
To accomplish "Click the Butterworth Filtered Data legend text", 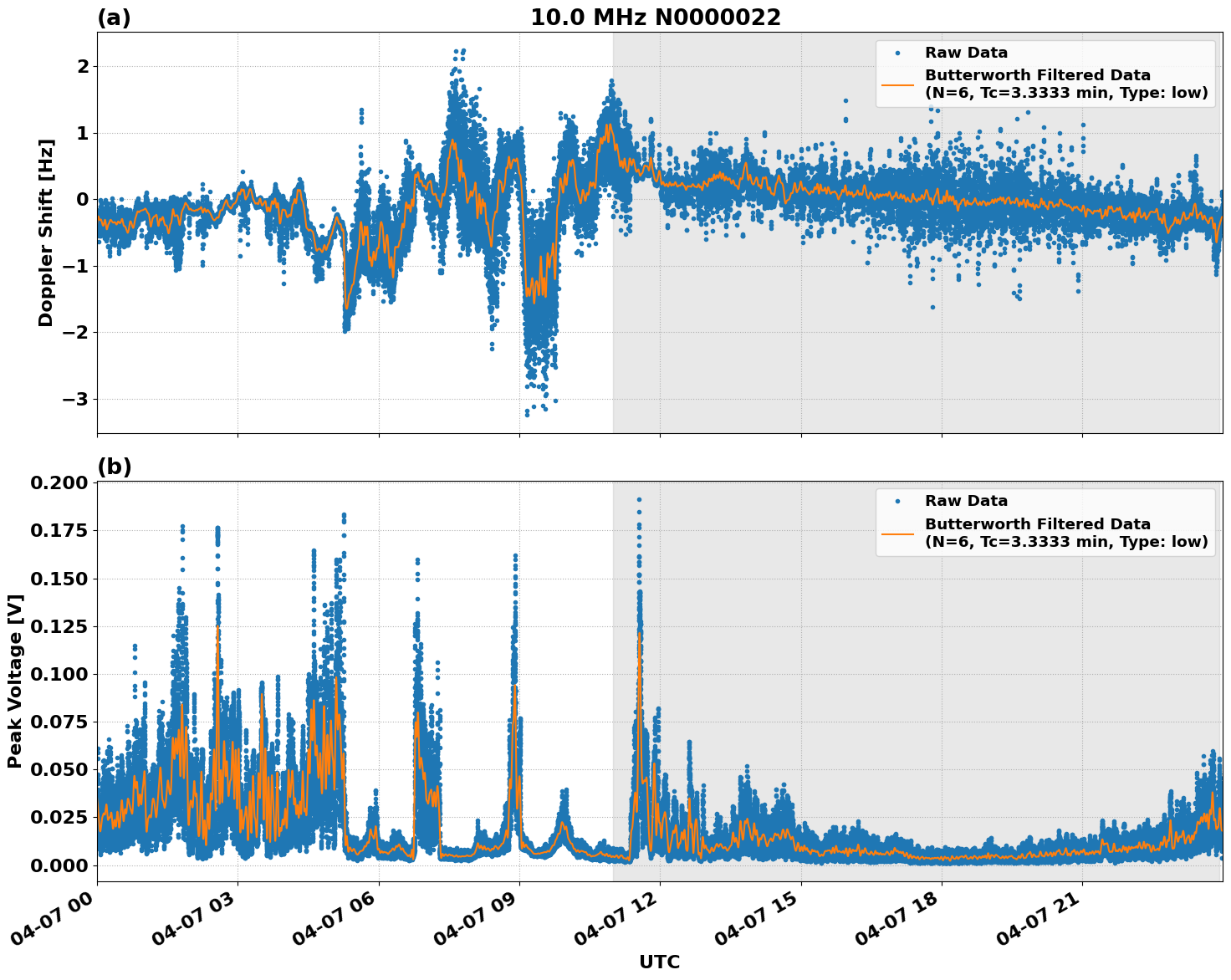I will [x=1037, y=75].
